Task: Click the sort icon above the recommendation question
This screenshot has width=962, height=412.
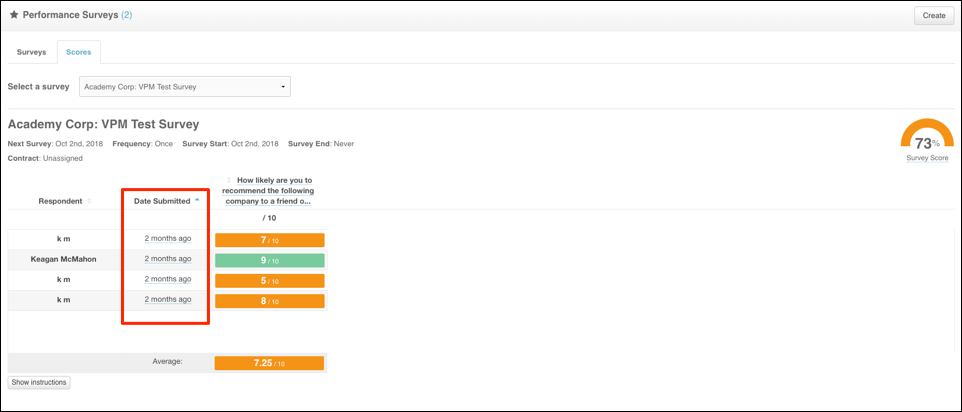Action: point(230,180)
